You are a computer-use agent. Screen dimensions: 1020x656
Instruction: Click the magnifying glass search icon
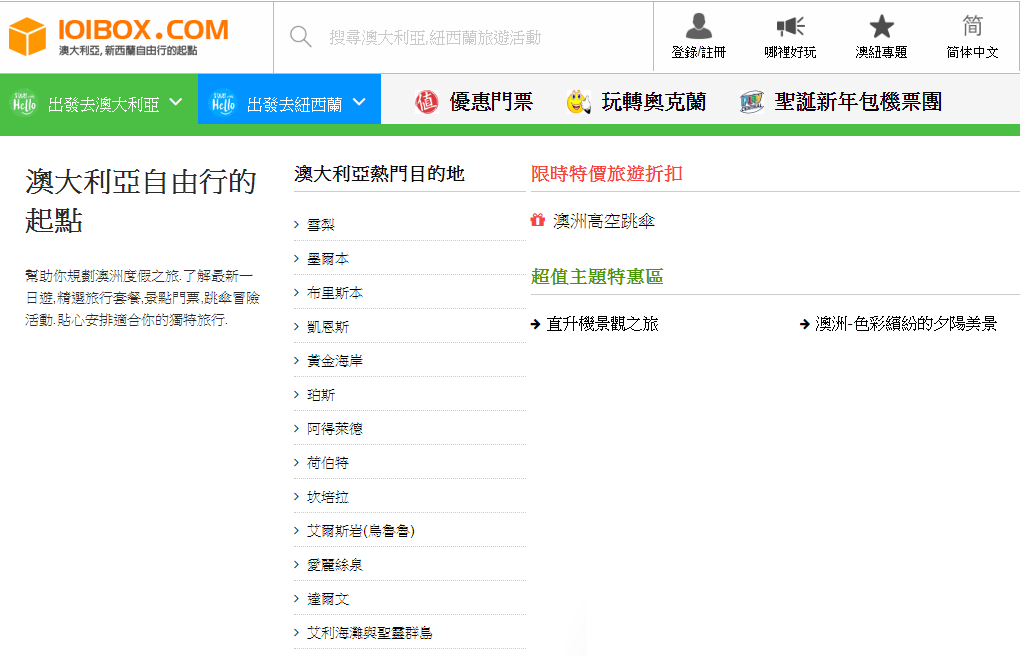300,37
